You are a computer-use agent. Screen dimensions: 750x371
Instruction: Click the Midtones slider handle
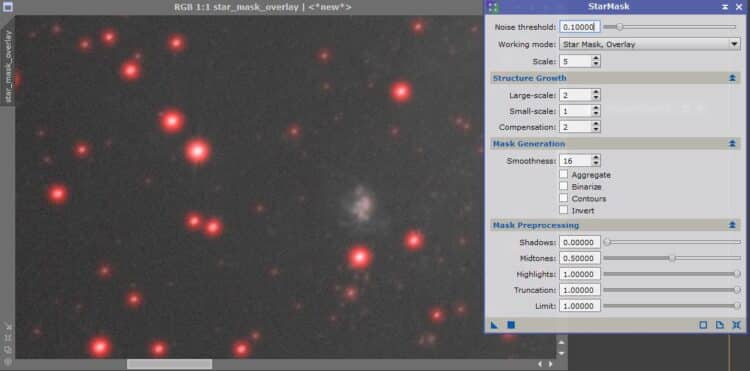click(x=672, y=258)
